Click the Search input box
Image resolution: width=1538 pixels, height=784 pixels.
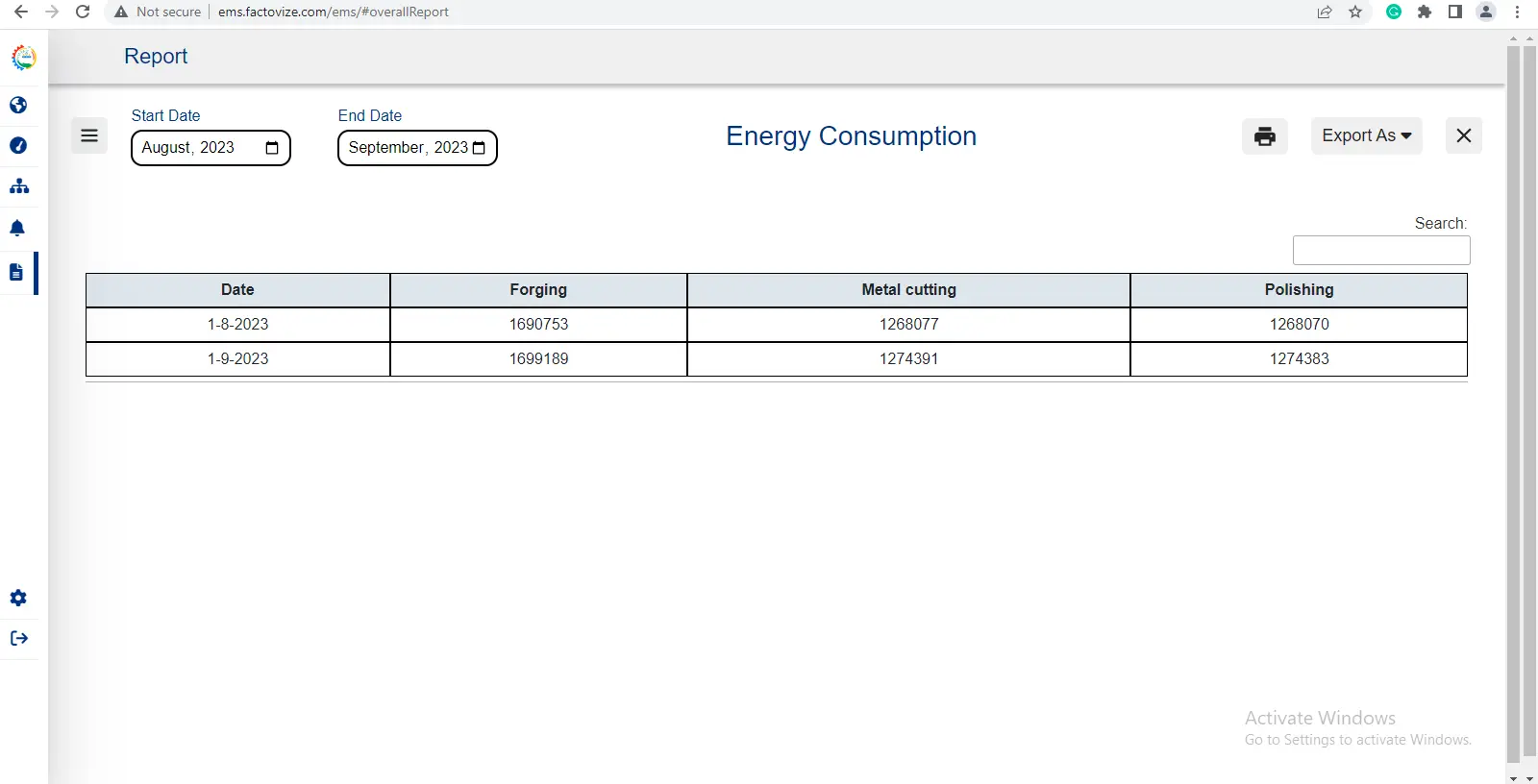[x=1381, y=250]
